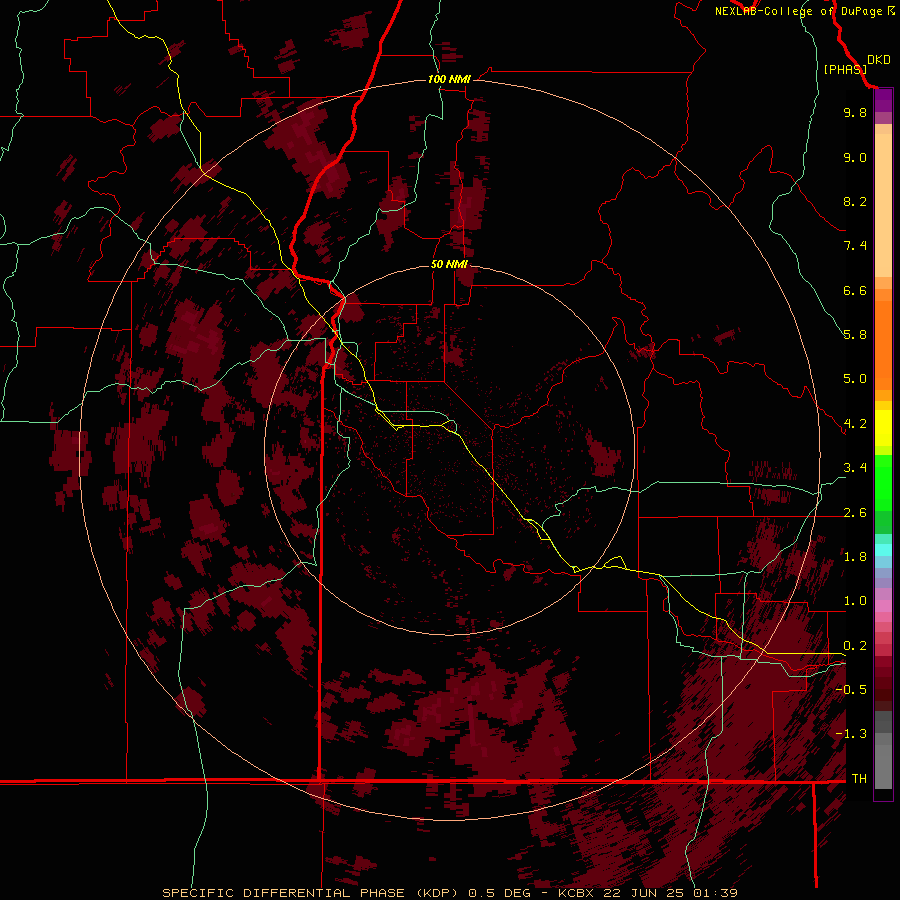Click the 2.6 scale value
900x900 pixels.
click(855, 512)
